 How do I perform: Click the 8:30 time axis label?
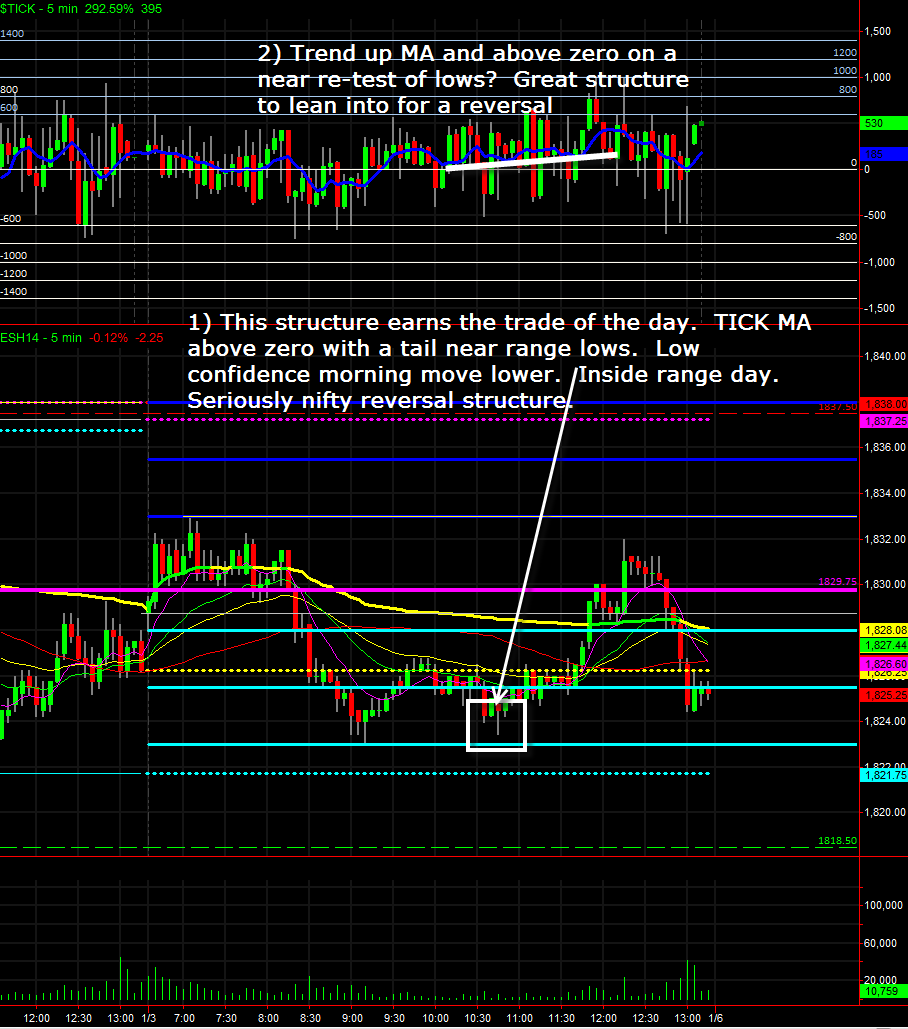pyautogui.click(x=310, y=1018)
